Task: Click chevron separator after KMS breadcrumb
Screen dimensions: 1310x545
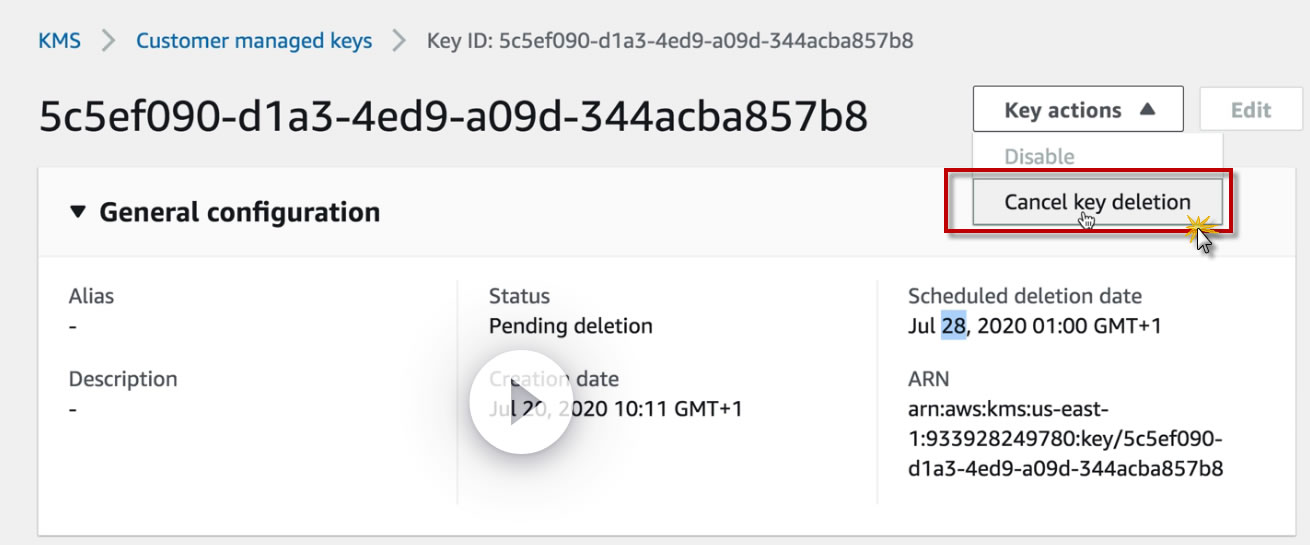Action: [108, 41]
